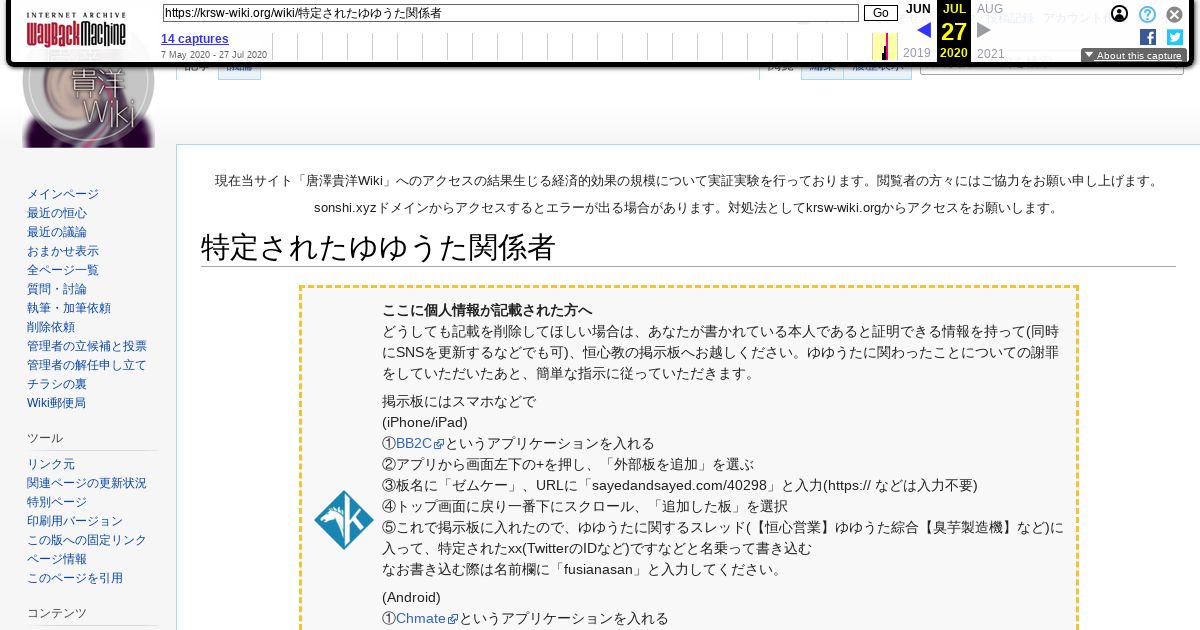Viewport: 1200px width, 630px height.
Task: Open the Wayback Machine logo home
Action: (76, 30)
